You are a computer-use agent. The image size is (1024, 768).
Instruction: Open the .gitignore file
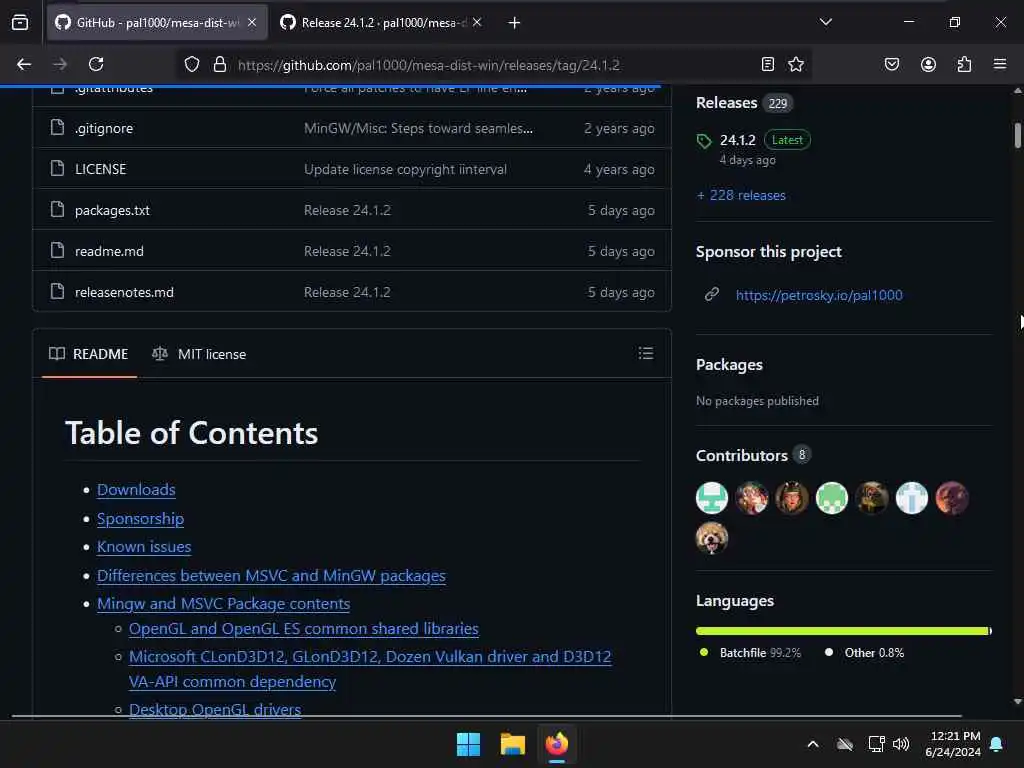pyautogui.click(x=104, y=129)
